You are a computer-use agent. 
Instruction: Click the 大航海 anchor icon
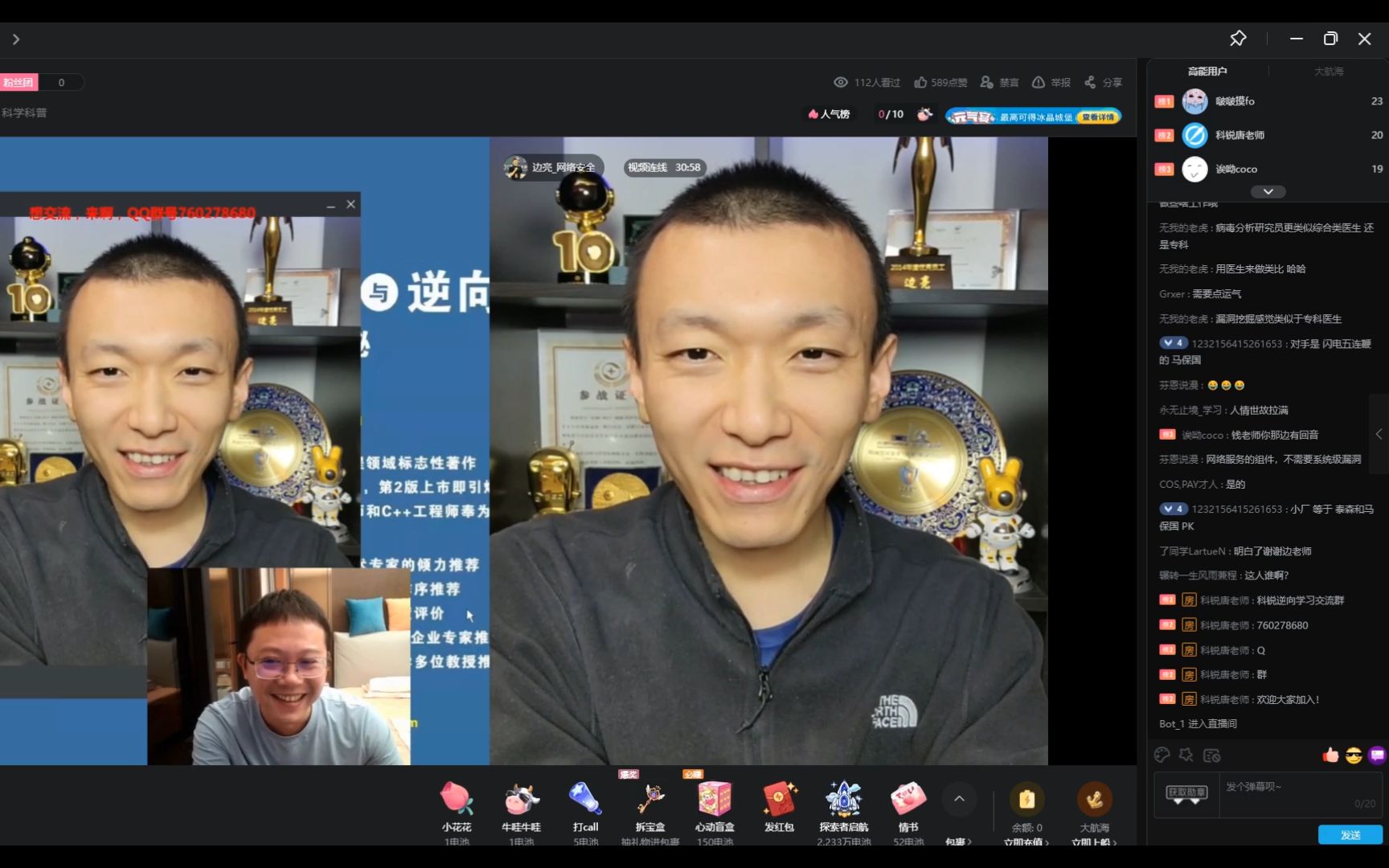pos(1094,799)
